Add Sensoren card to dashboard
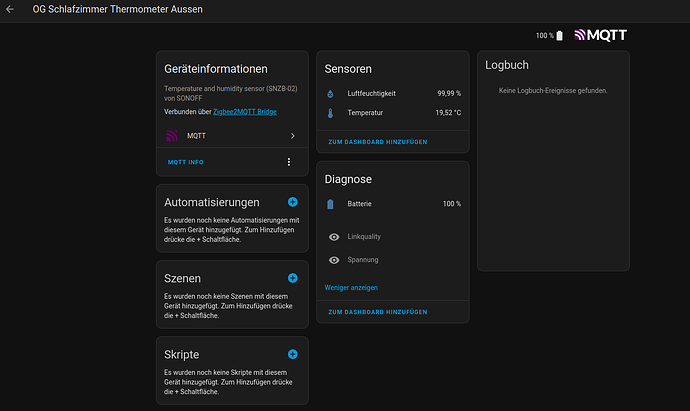Viewport: 690px width, 411px height. (378, 142)
